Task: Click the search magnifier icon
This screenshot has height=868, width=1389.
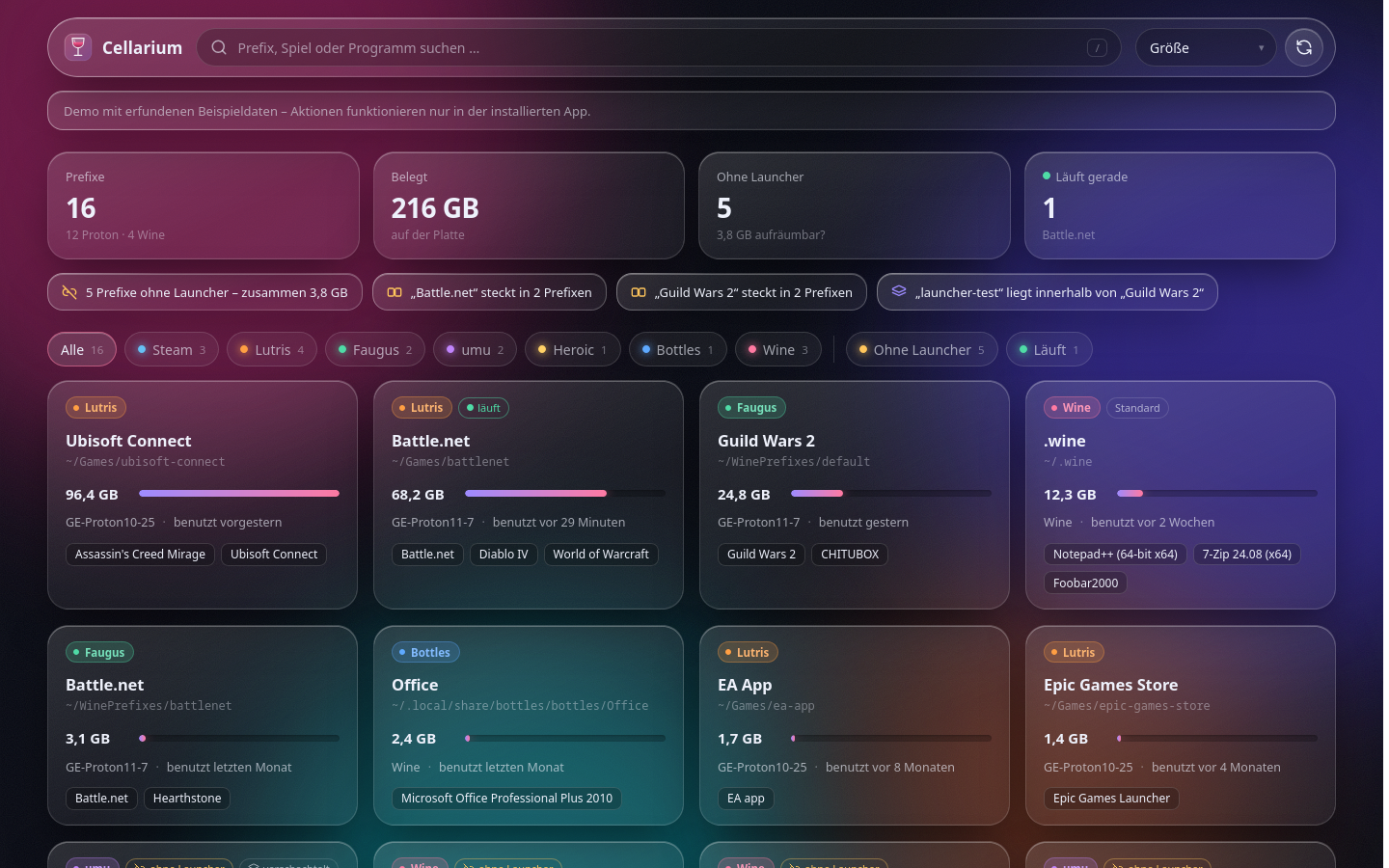Action: (x=219, y=47)
